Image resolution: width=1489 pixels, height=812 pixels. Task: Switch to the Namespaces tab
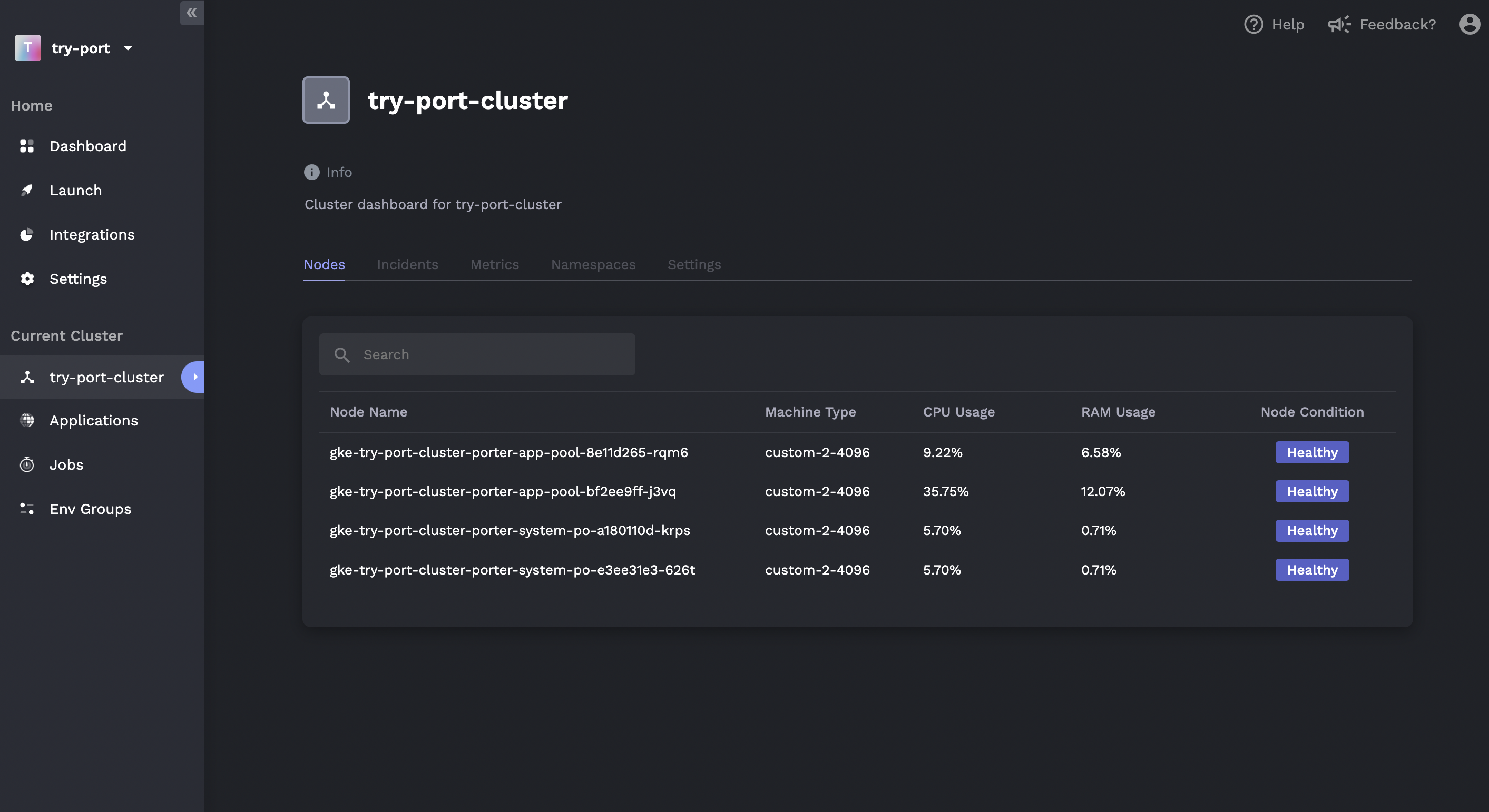coord(593,264)
